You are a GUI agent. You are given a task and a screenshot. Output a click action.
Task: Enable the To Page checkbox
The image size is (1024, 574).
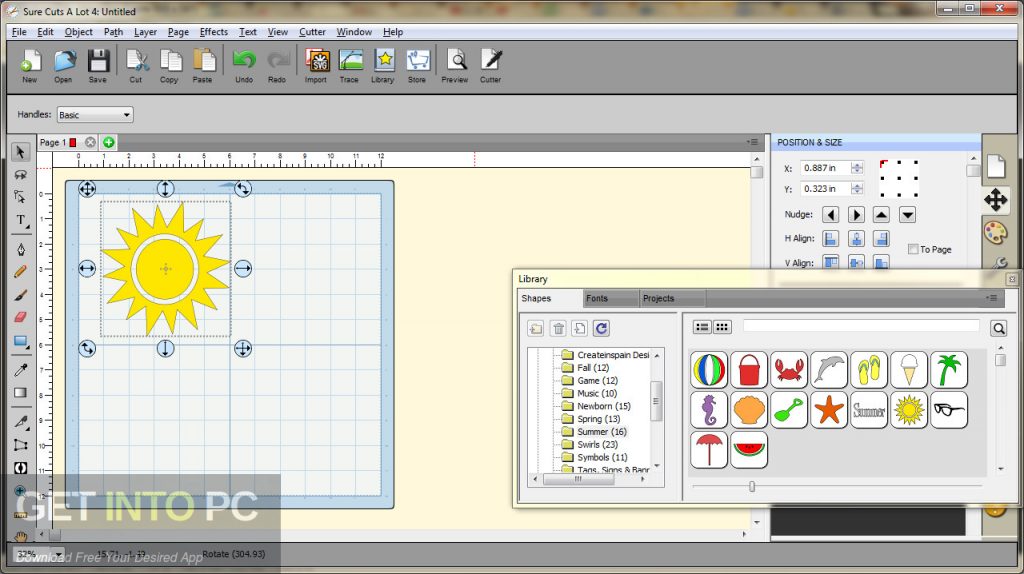(912, 249)
